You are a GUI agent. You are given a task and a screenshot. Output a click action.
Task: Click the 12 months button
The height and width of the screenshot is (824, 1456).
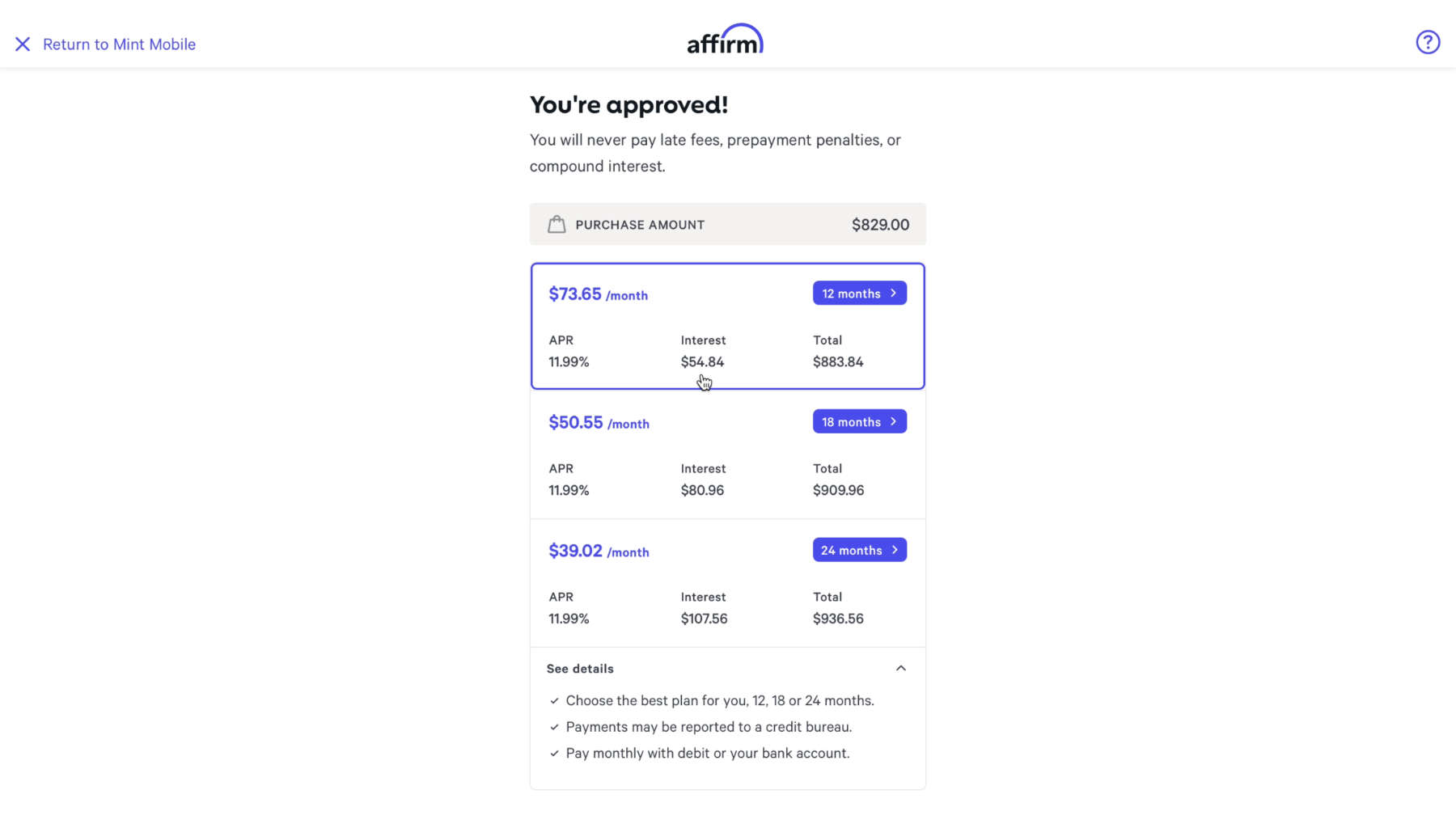pyautogui.click(x=859, y=293)
